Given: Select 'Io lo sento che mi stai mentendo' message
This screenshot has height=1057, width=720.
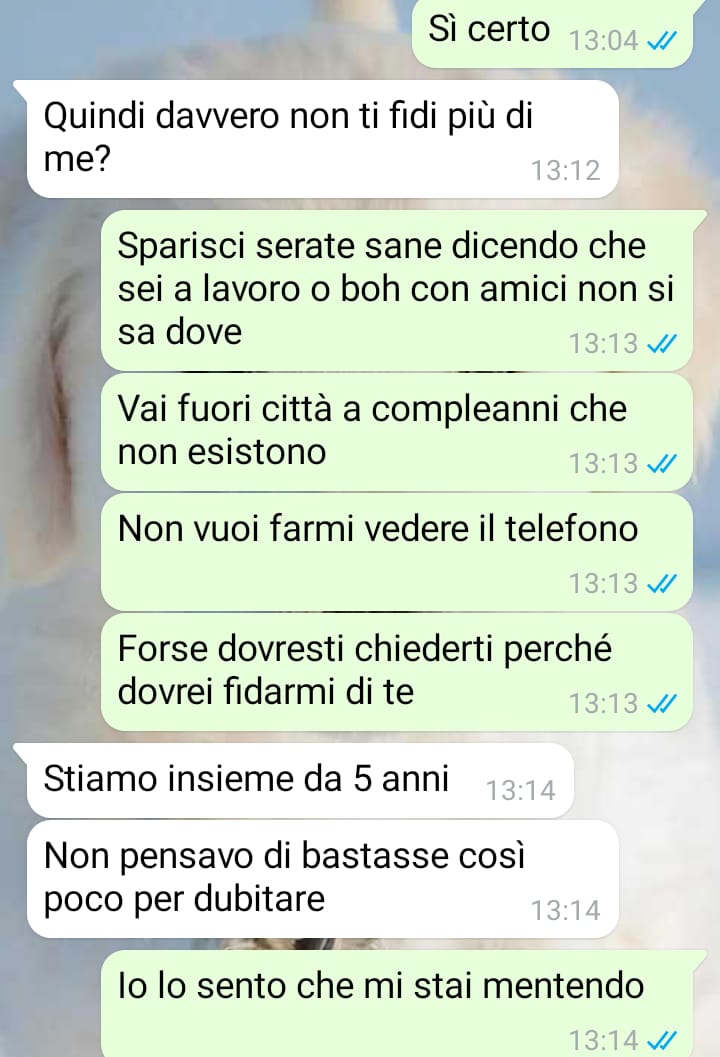Looking at the screenshot, I should (396, 1004).
